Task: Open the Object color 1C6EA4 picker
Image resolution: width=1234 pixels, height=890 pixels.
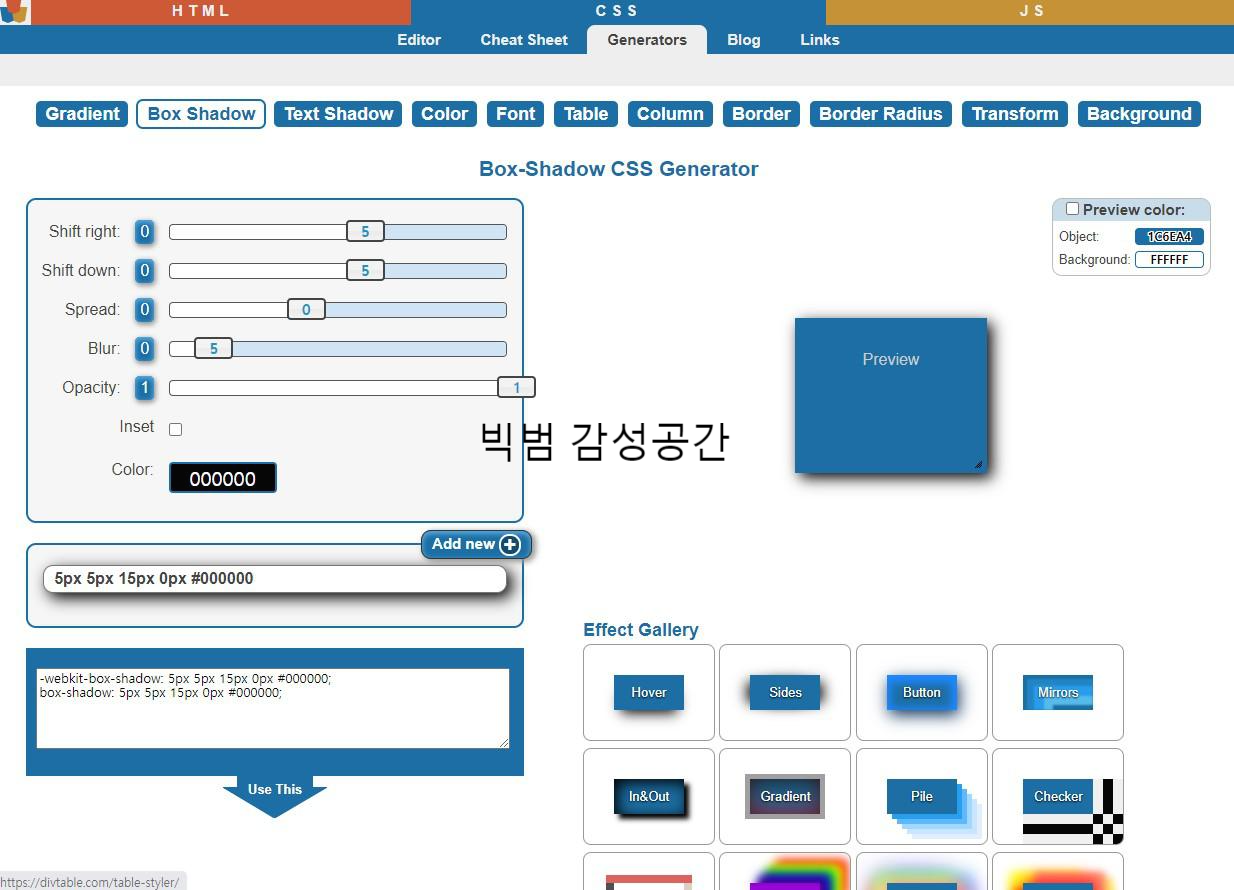Action: click(x=1169, y=237)
